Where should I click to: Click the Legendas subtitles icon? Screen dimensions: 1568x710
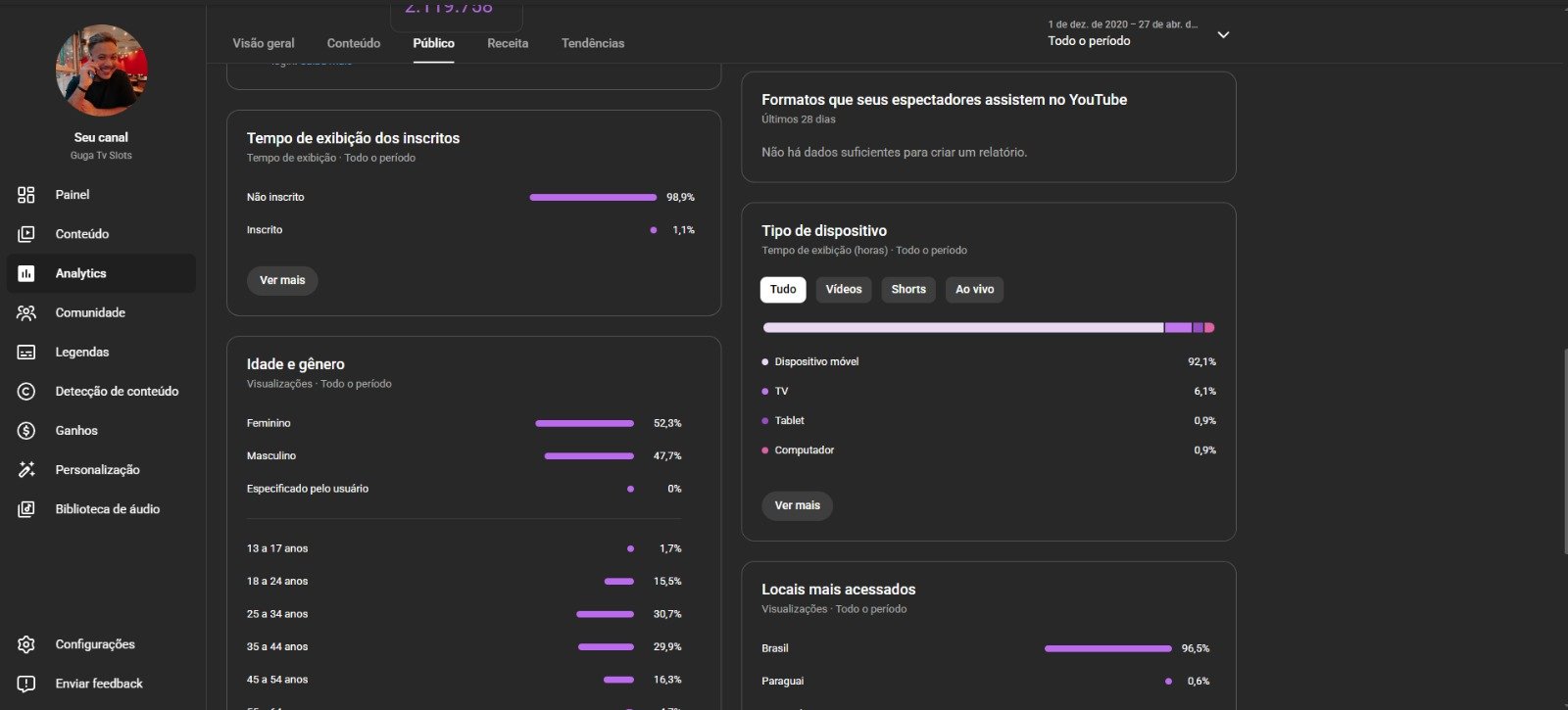click(26, 352)
